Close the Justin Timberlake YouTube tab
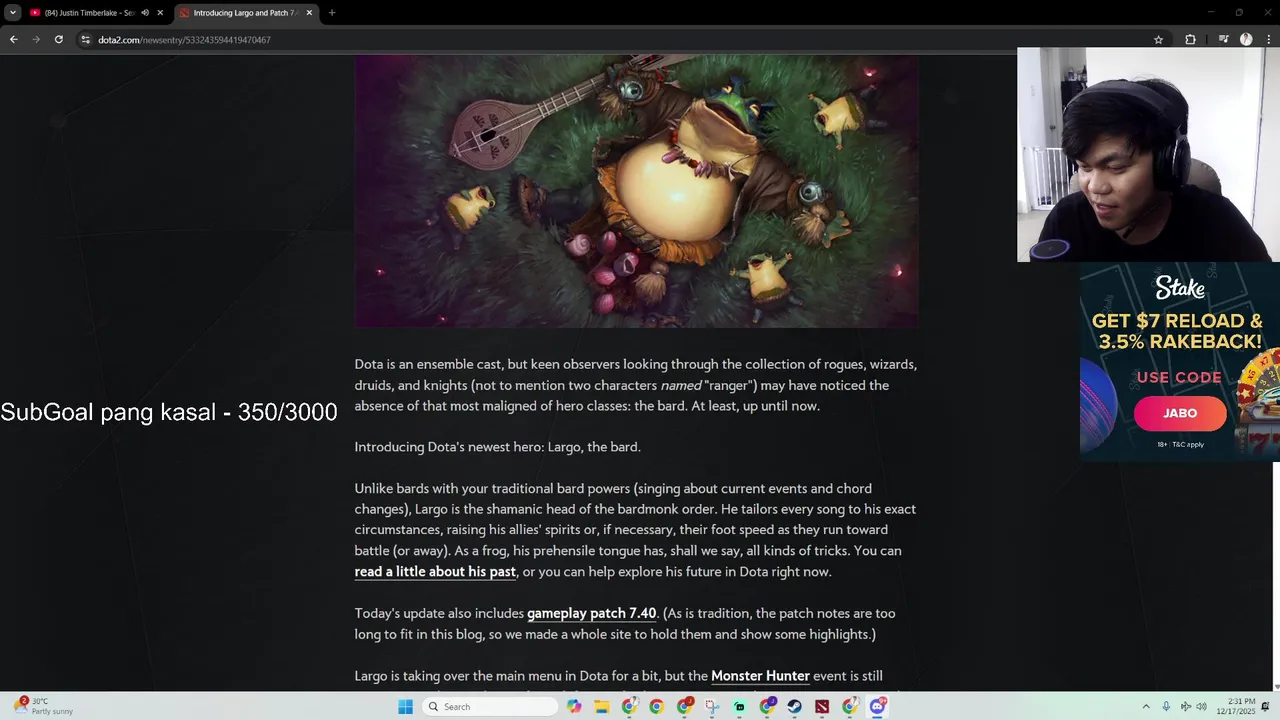The width and height of the screenshot is (1280, 720). [160, 13]
